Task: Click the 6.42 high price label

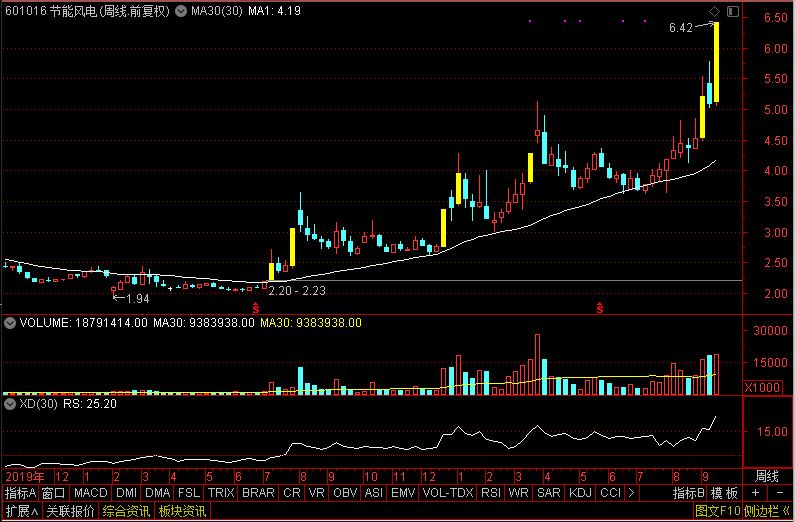Action: coord(680,28)
